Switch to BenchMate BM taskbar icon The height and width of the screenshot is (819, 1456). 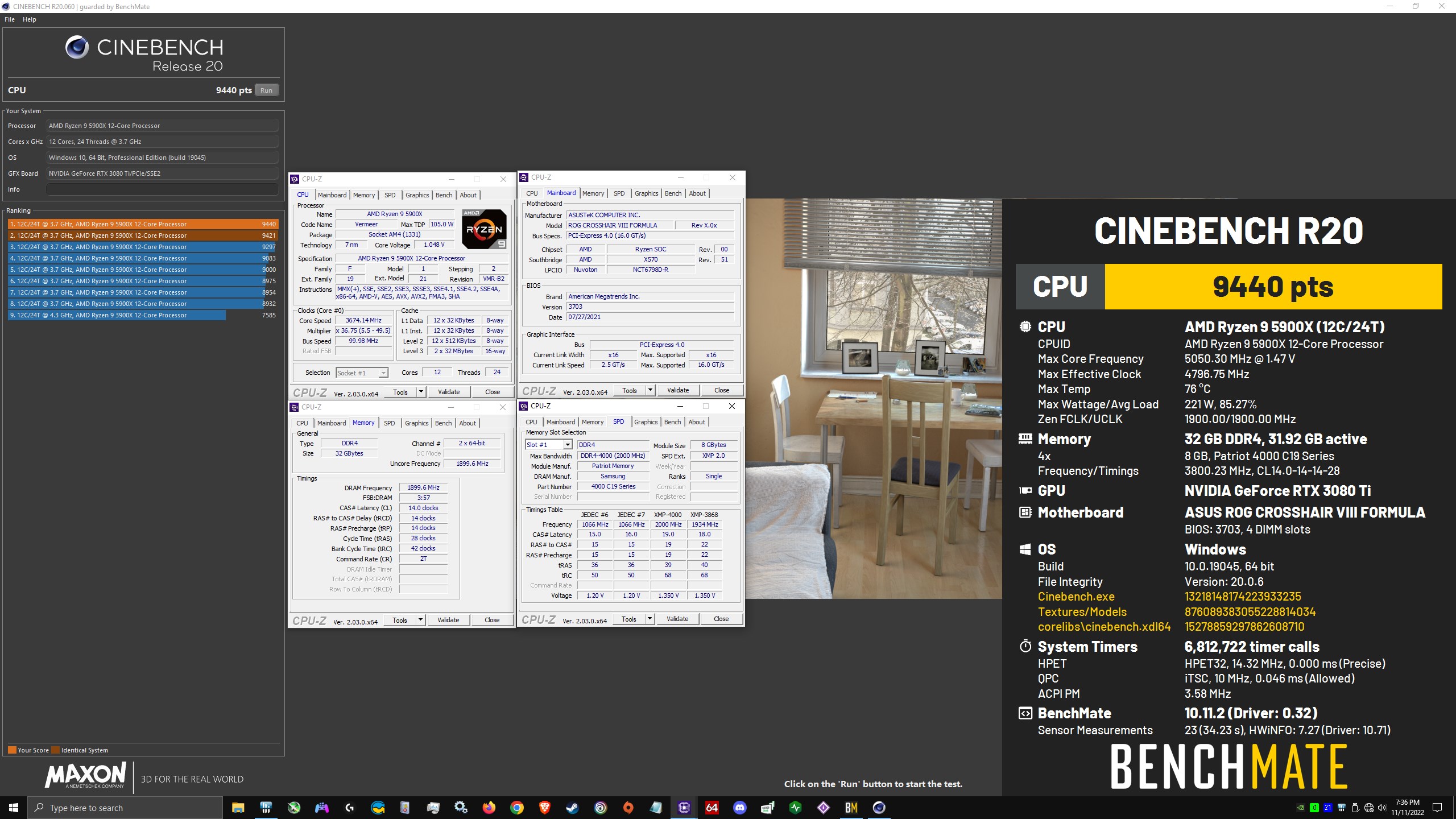click(x=851, y=808)
